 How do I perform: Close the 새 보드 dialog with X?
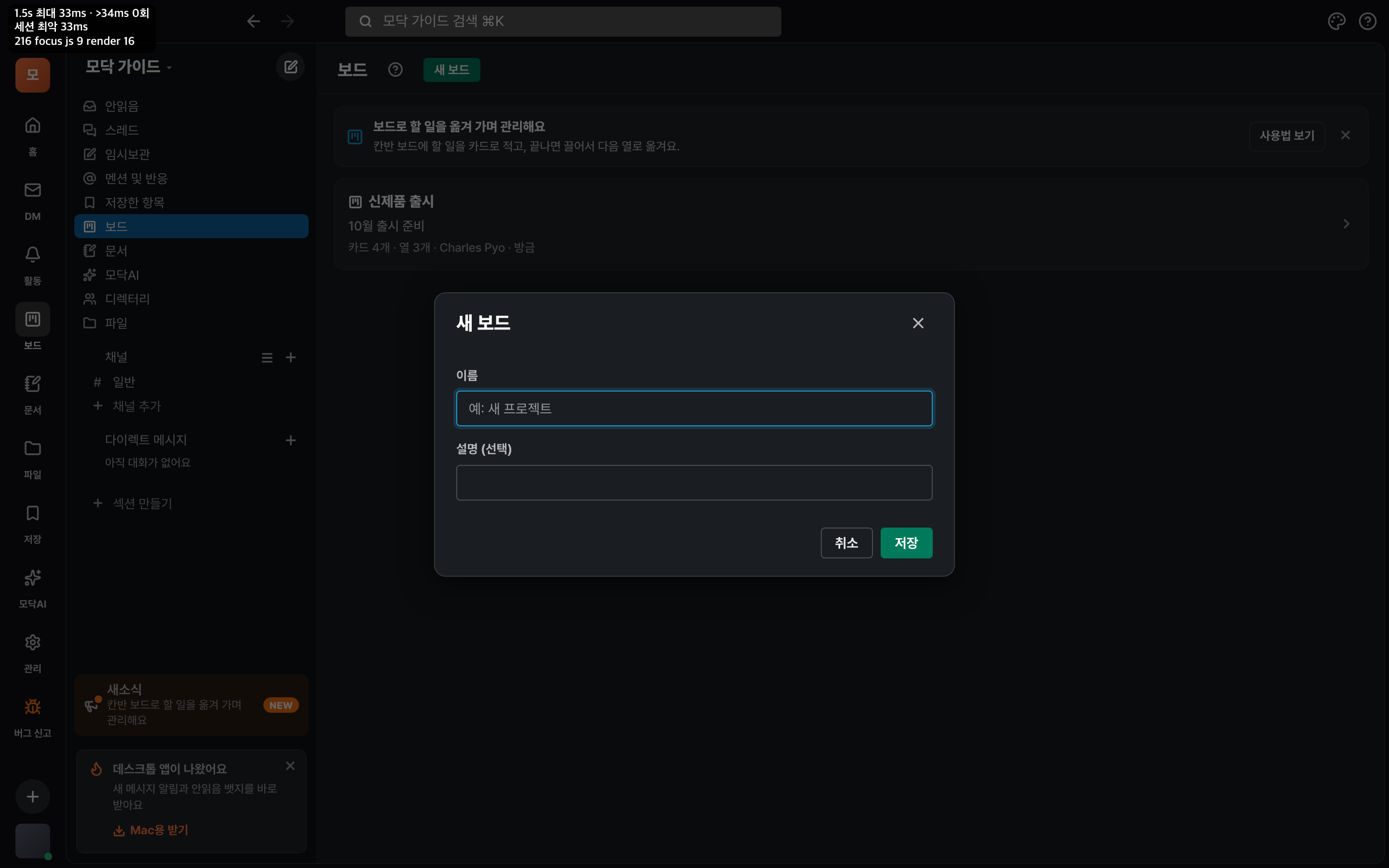tap(918, 323)
